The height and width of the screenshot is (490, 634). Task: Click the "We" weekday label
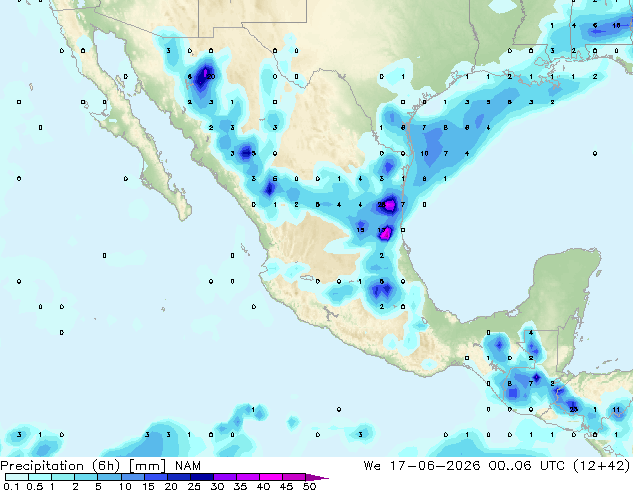[x=372, y=466]
